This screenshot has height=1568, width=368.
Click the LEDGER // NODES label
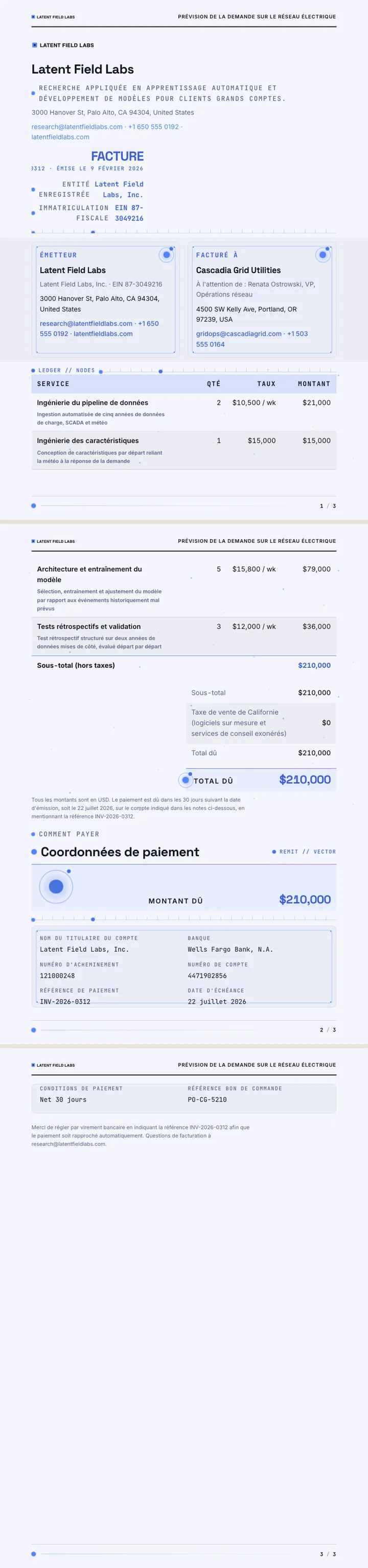coord(66,370)
